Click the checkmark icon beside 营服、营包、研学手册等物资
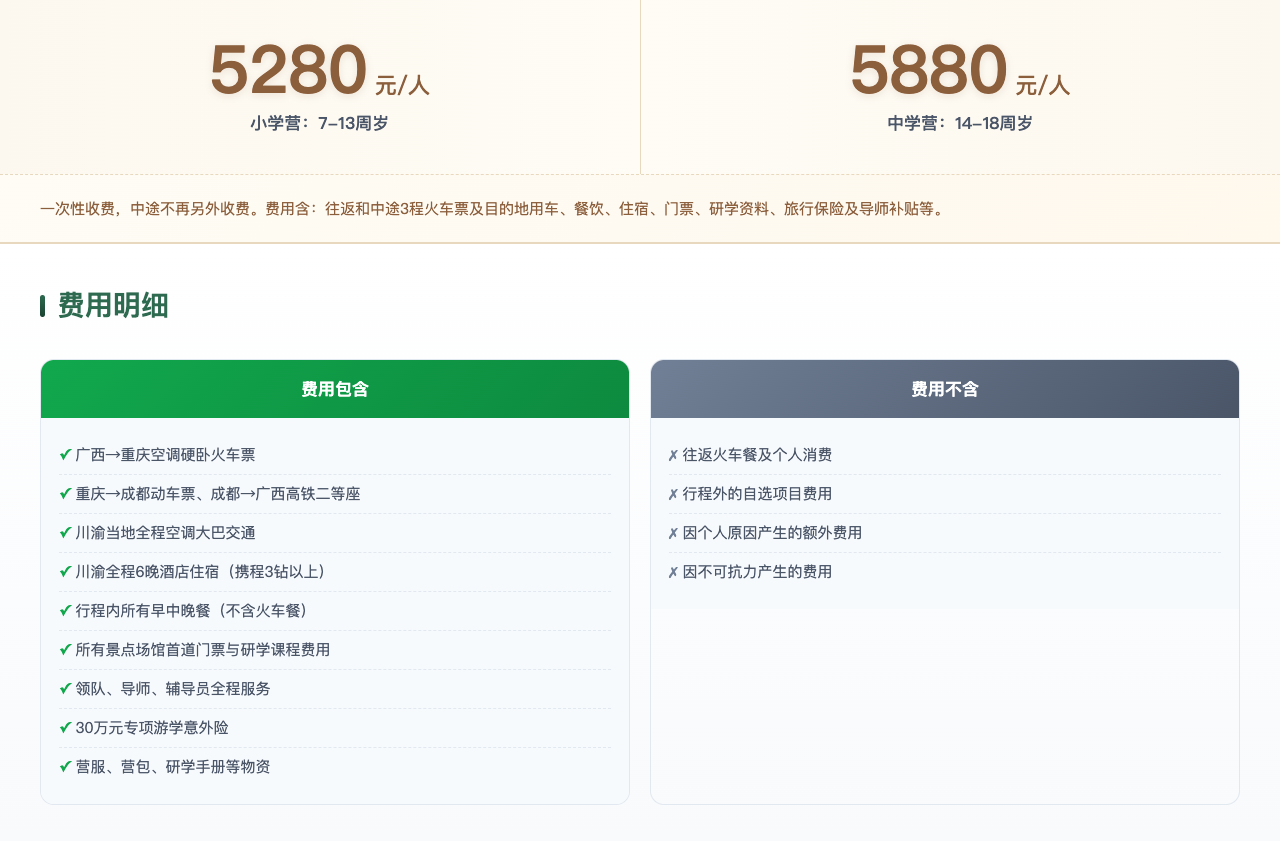 point(65,767)
